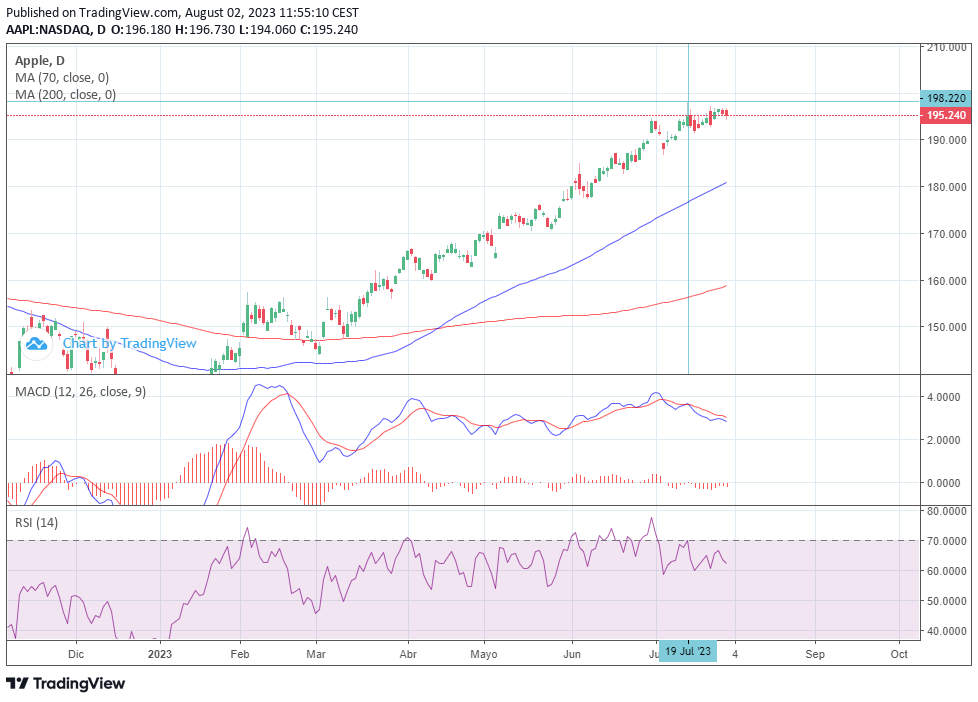978x702 pixels.
Task: Click the 170.000 price axis label
Action: pos(947,234)
